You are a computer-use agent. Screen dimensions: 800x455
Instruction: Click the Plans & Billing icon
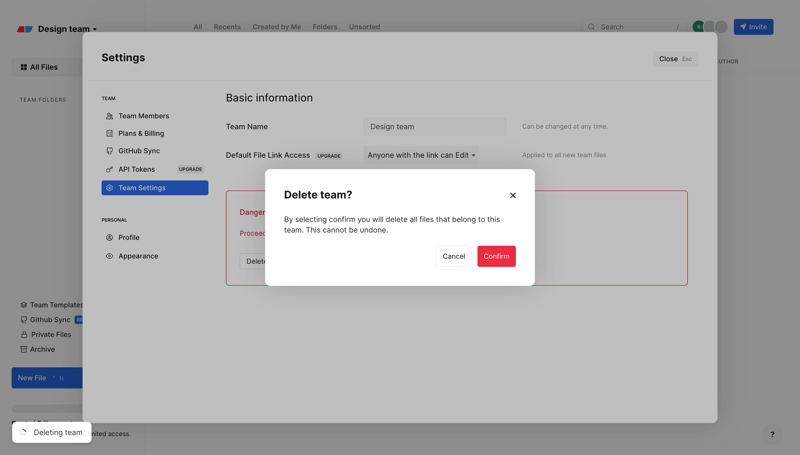point(109,133)
